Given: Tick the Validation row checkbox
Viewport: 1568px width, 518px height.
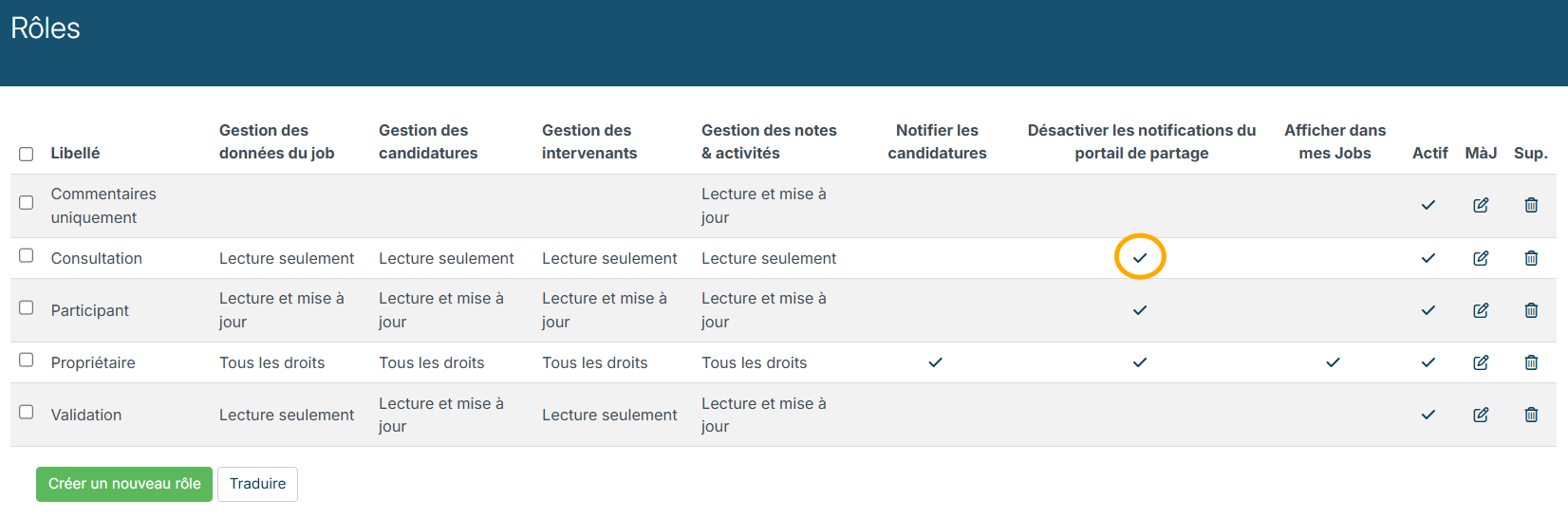Looking at the screenshot, I should (27, 412).
